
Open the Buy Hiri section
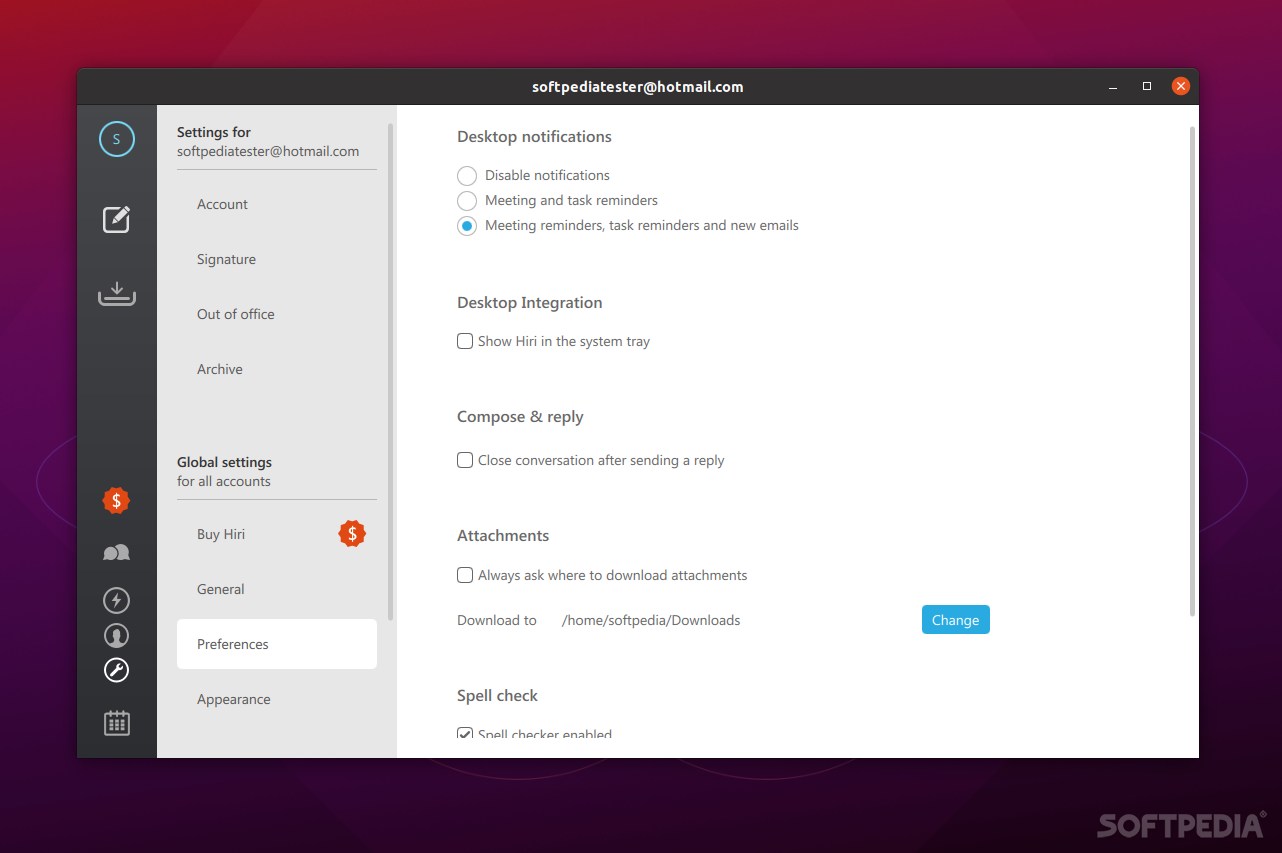(x=277, y=534)
